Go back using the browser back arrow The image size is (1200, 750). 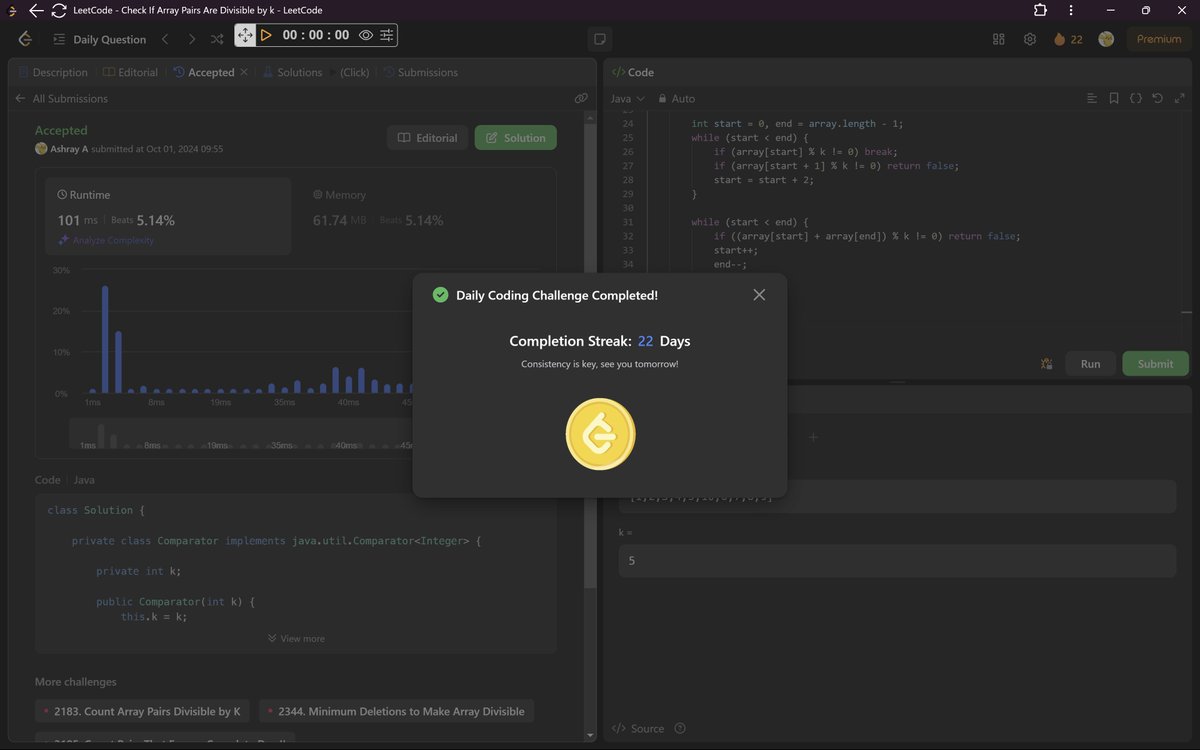click(35, 10)
